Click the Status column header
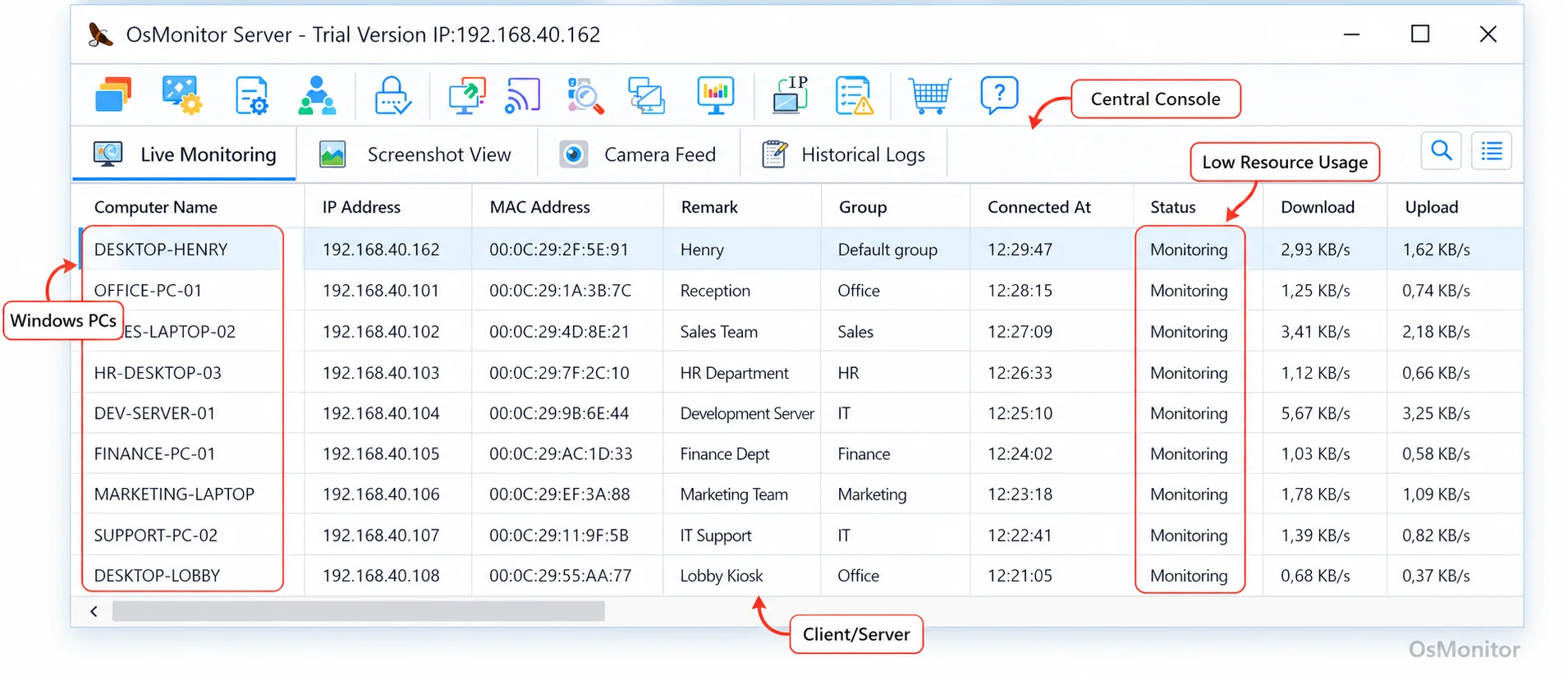The image size is (1568, 676). [1172, 207]
